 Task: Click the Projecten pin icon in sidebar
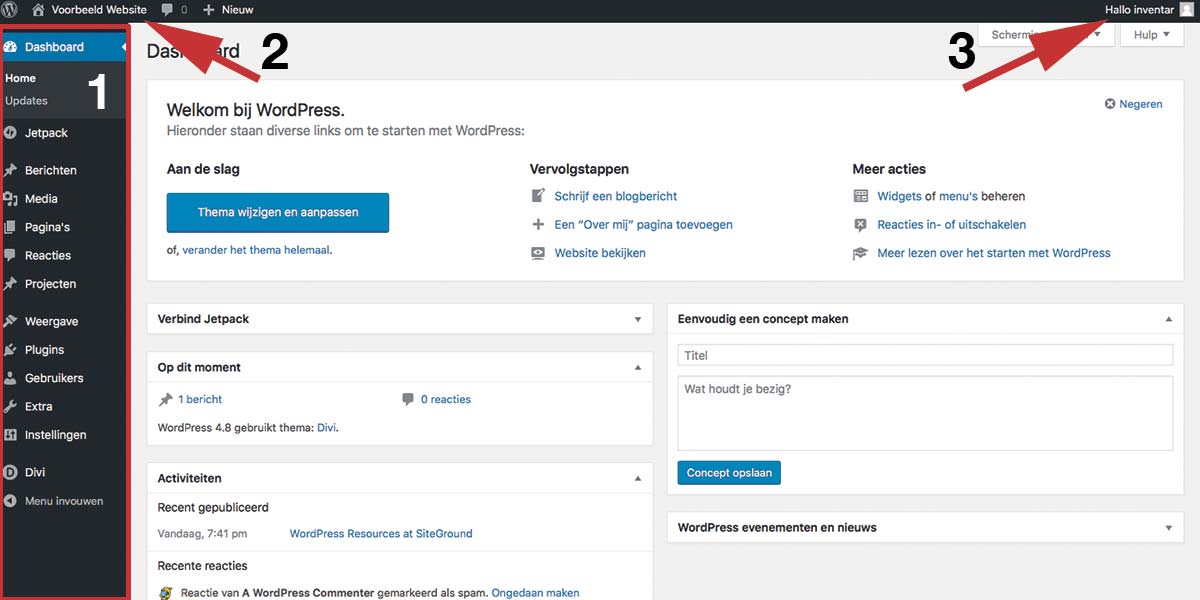coord(12,284)
